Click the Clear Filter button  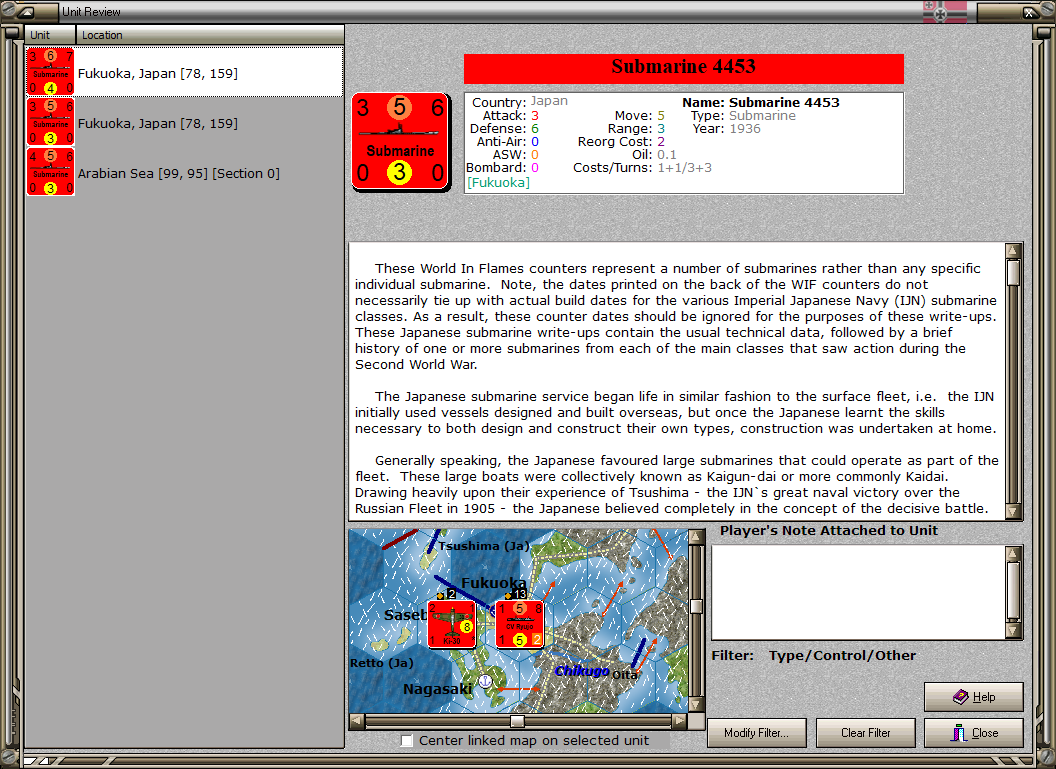[865, 733]
